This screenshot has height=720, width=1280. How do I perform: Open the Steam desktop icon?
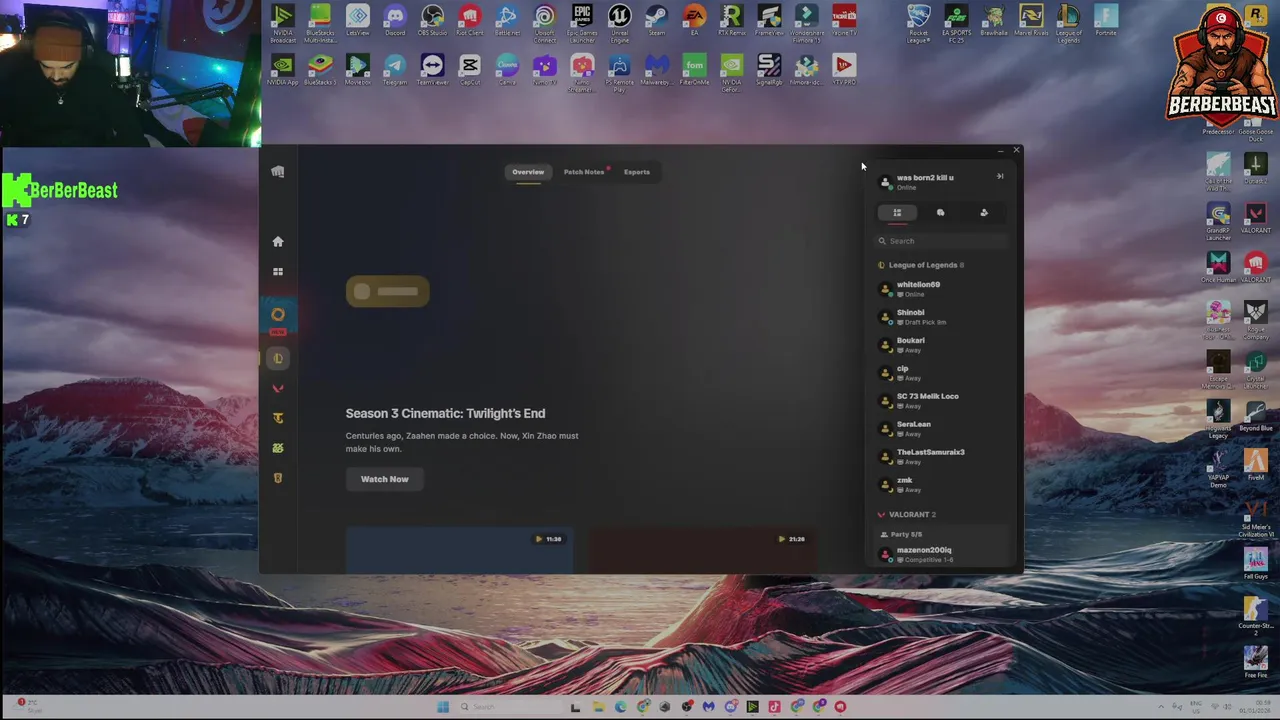coord(657,22)
